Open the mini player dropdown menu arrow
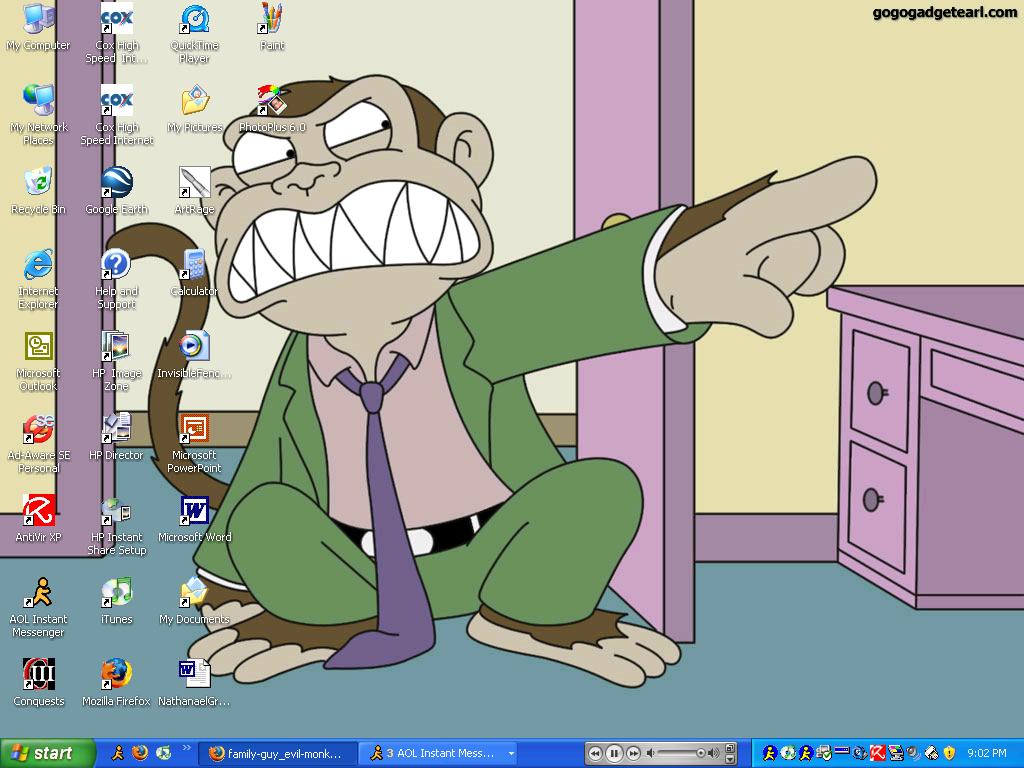1024x768 pixels. tap(730, 759)
